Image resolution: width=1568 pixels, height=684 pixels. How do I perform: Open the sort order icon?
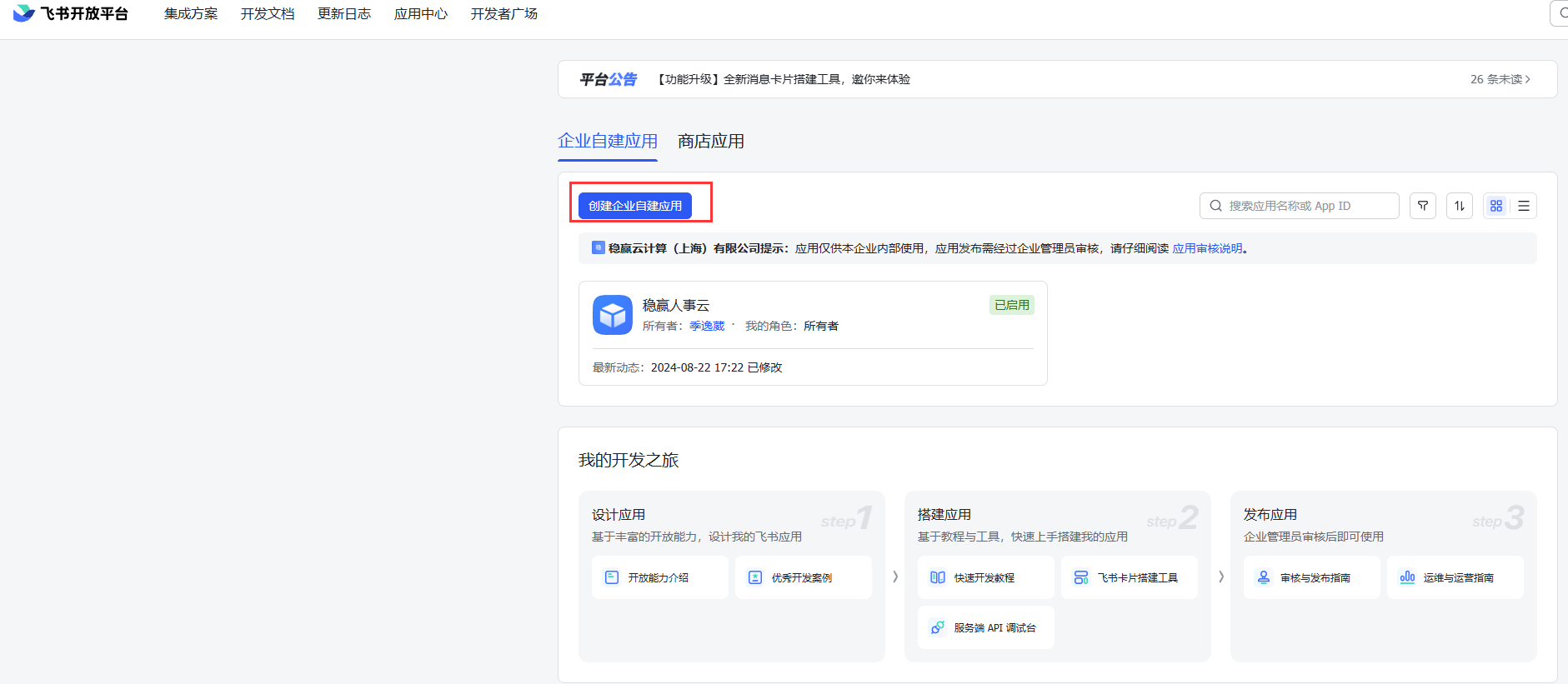coord(1460,206)
